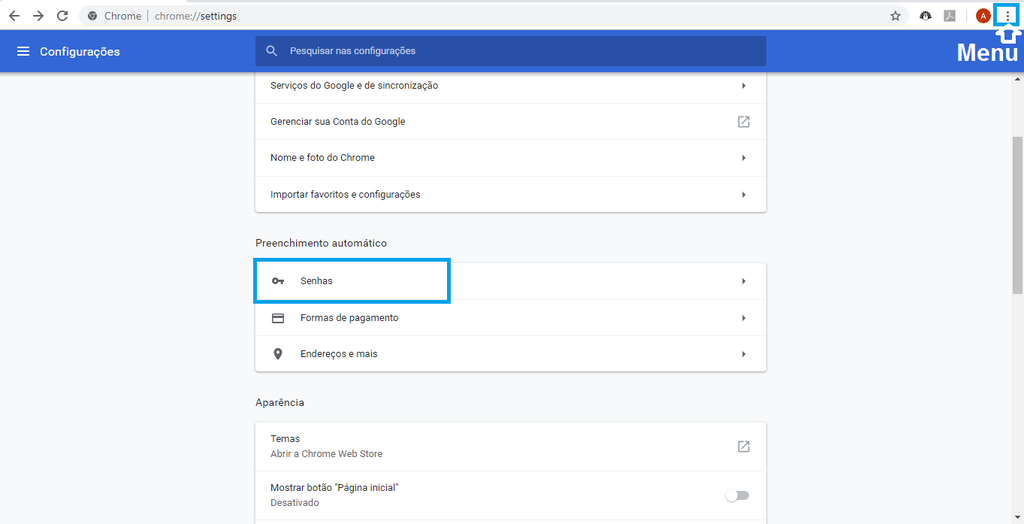The image size is (1024, 524).
Task: Go back using the browser back arrow
Action: (x=14, y=16)
